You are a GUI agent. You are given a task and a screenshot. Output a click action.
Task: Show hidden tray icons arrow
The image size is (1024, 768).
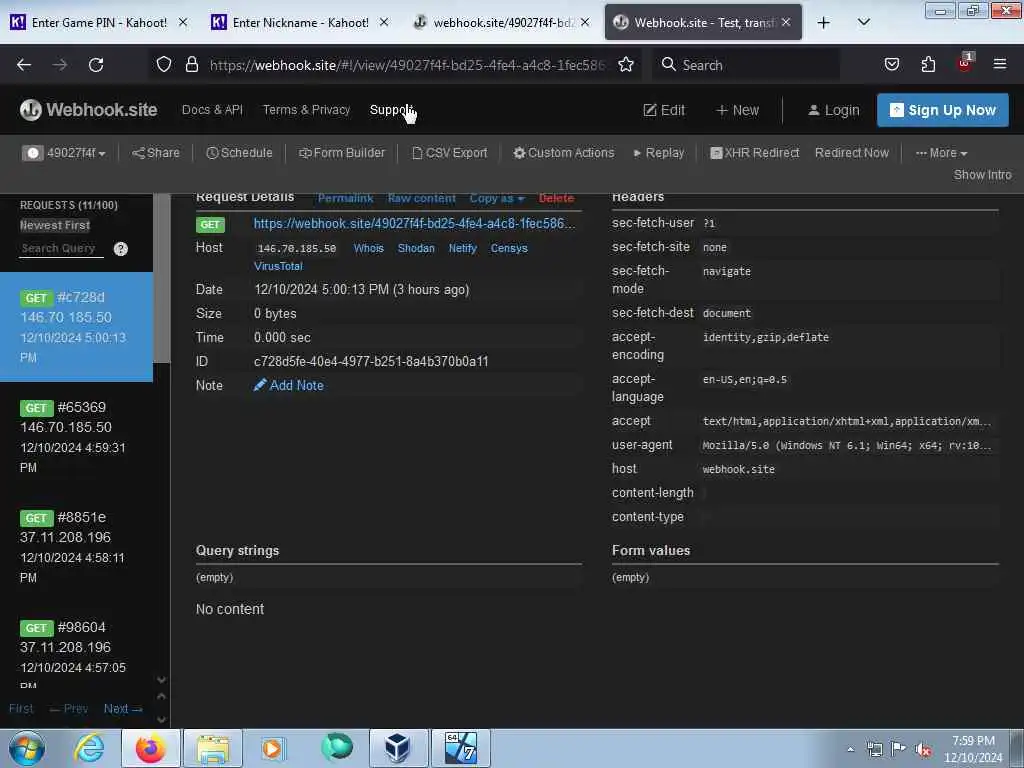pos(850,749)
